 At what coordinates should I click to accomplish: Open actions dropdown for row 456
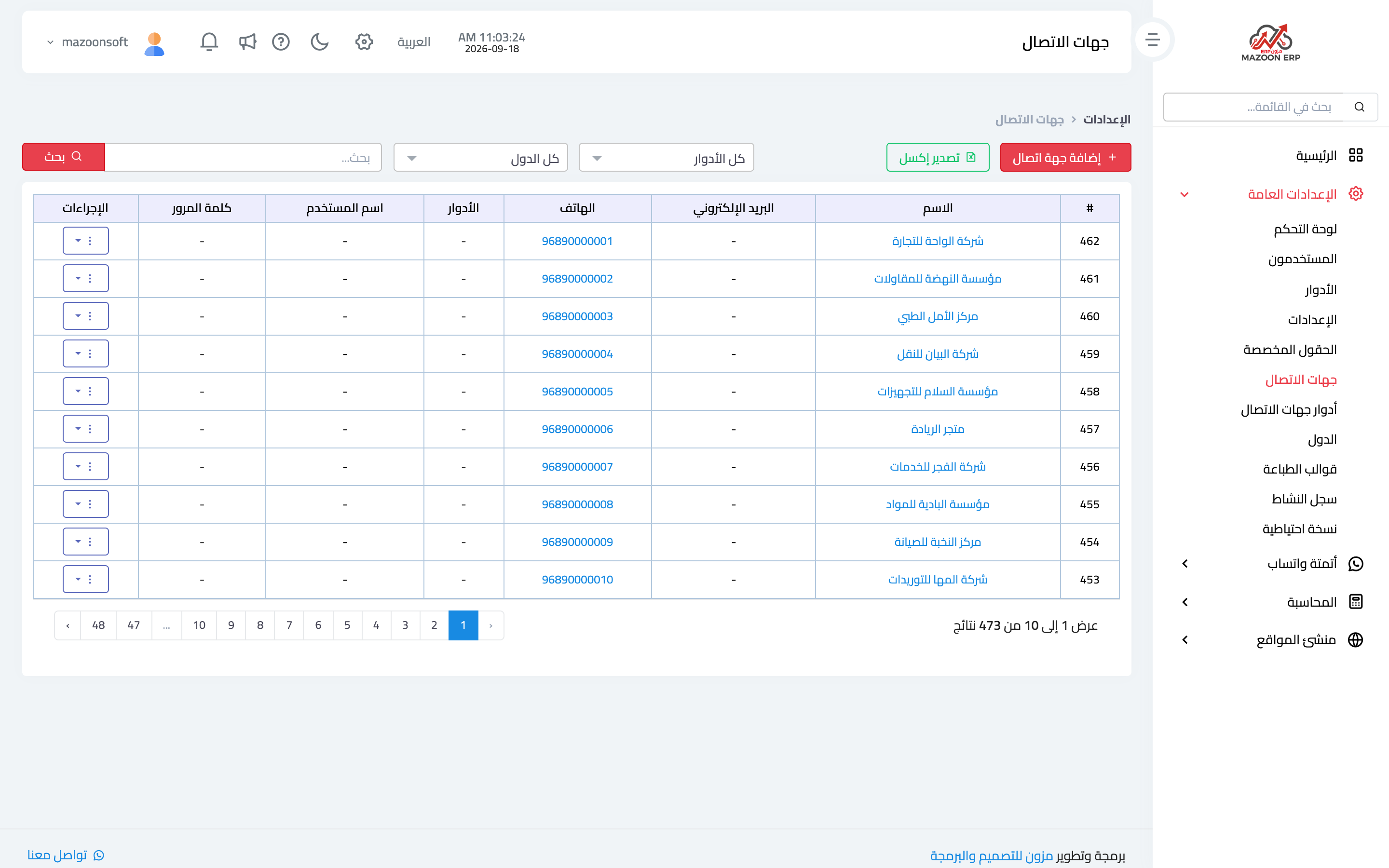tap(85, 466)
